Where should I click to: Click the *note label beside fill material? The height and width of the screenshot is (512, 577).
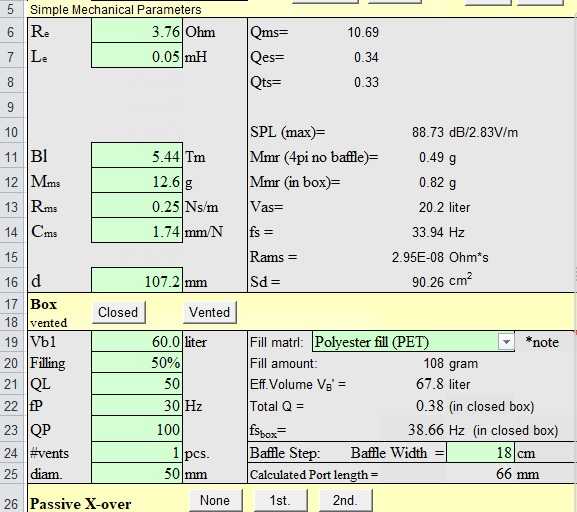click(x=542, y=342)
